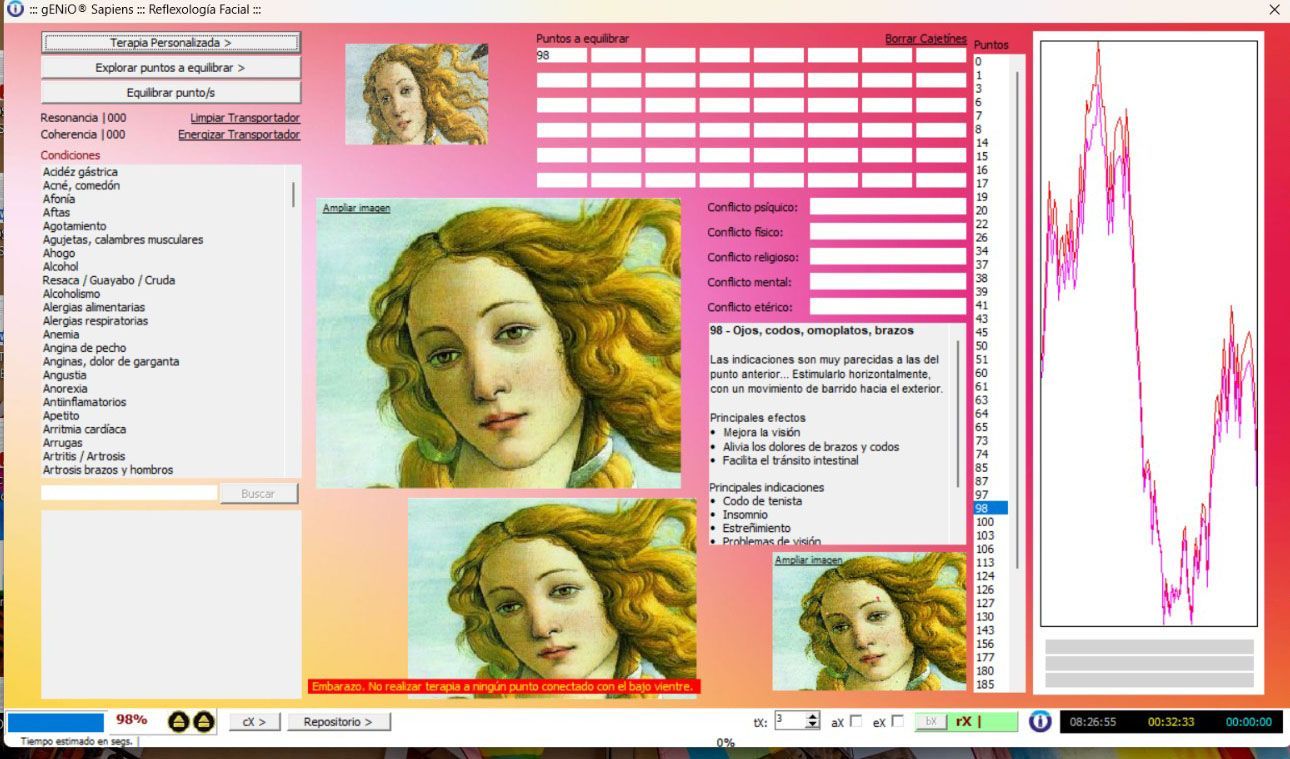Click the Equilibrar punto/s button
The width and height of the screenshot is (1290, 759).
[171, 92]
